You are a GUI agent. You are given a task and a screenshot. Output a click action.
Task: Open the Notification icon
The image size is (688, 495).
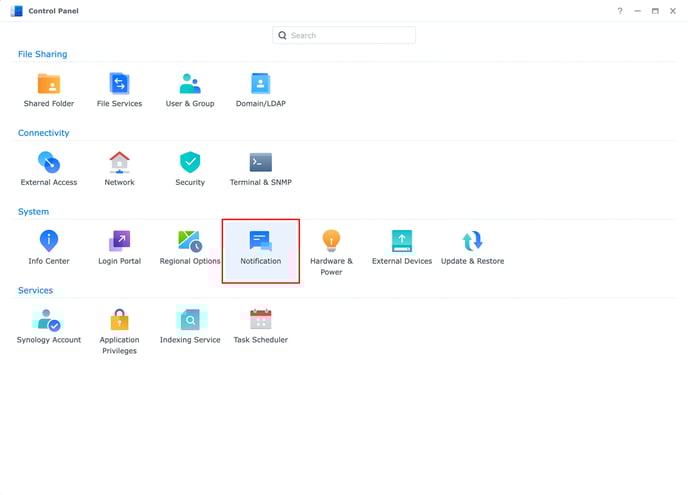click(x=261, y=241)
